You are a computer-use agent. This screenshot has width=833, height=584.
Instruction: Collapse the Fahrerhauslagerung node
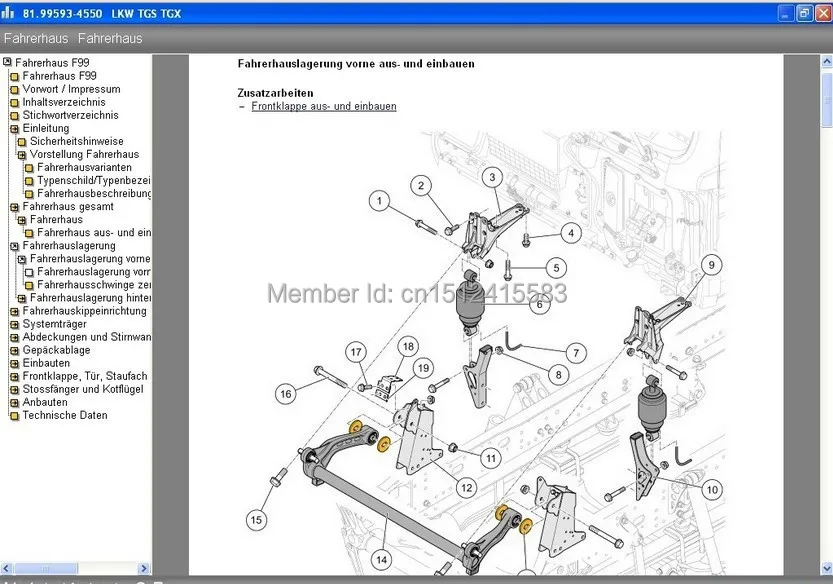pos(14,246)
